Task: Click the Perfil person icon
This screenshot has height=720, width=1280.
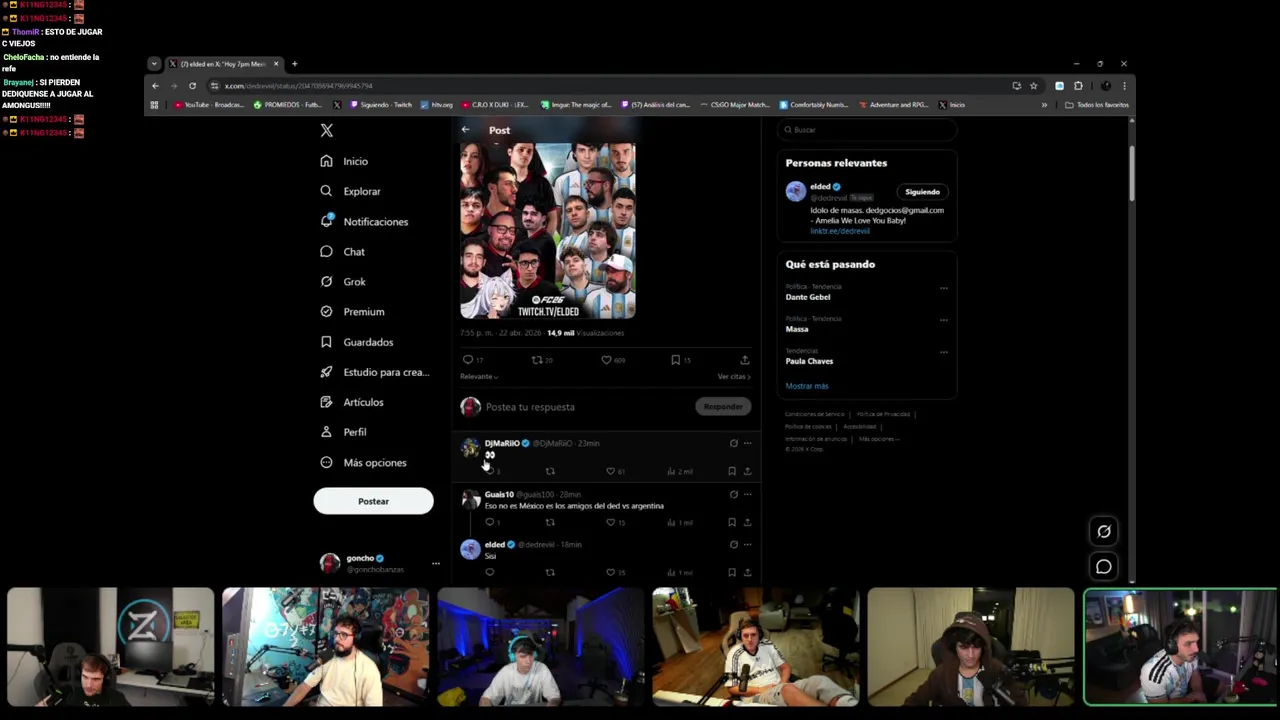Action: pyautogui.click(x=326, y=432)
